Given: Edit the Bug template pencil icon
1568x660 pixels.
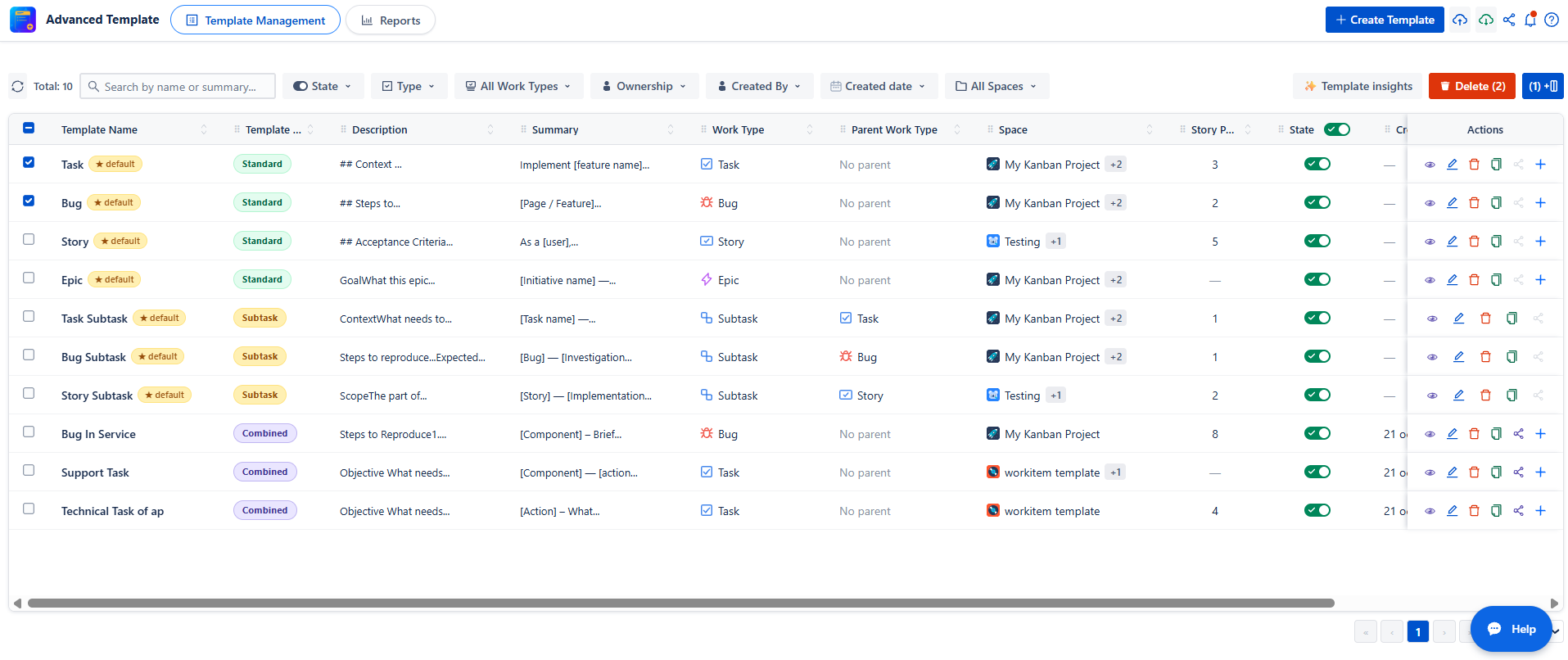Looking at the screenshot, I should pyautogui.click(x=1452, y=203).
